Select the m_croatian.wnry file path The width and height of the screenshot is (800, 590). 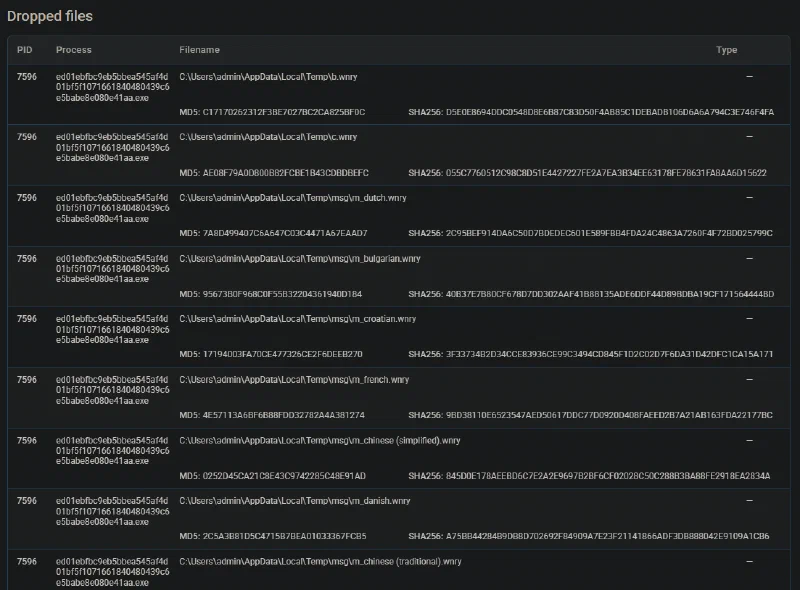click(298, 319)
